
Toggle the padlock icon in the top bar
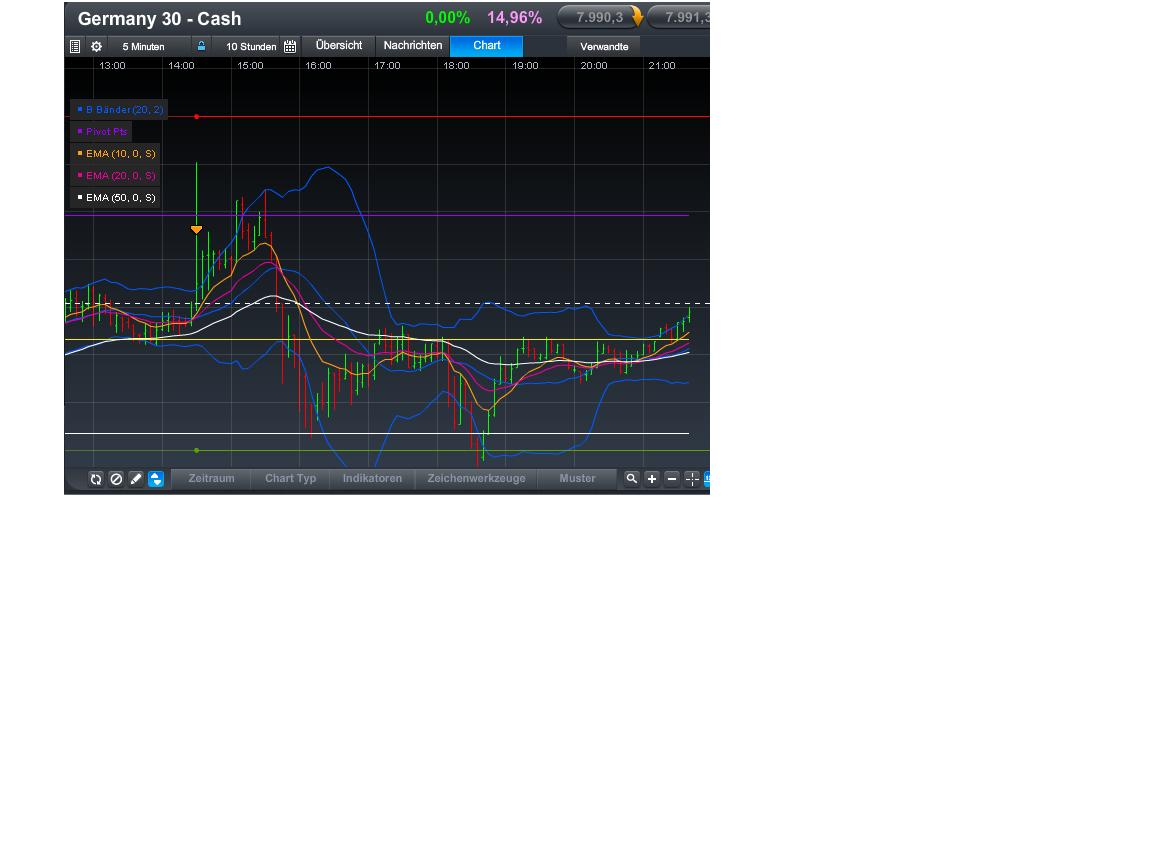coord(200,46)
